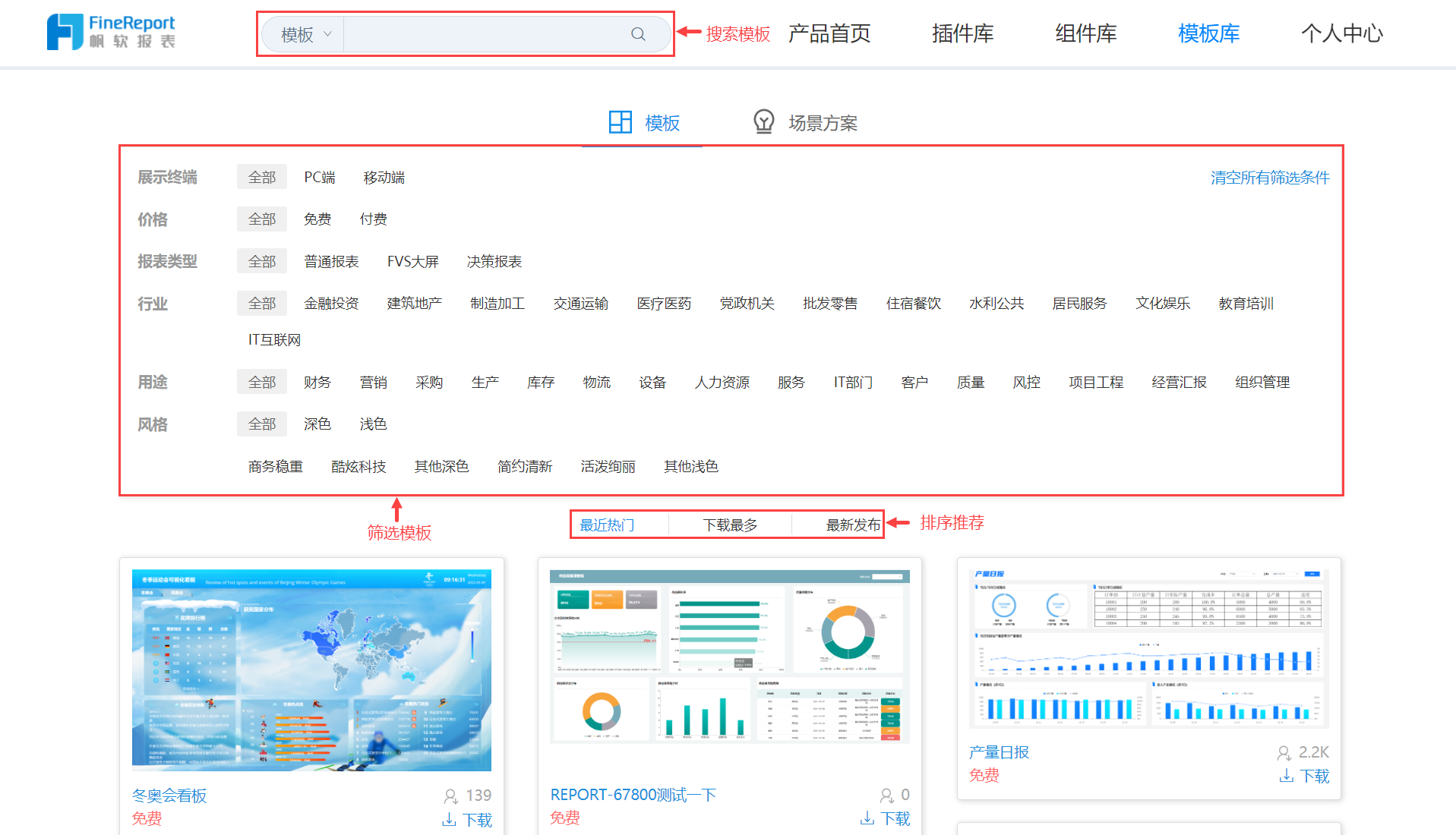This screenshot has height=835, width=1456.
Task: Filter report type by FVS大屏
Action: pyautogui.click(x=413, y=261)
